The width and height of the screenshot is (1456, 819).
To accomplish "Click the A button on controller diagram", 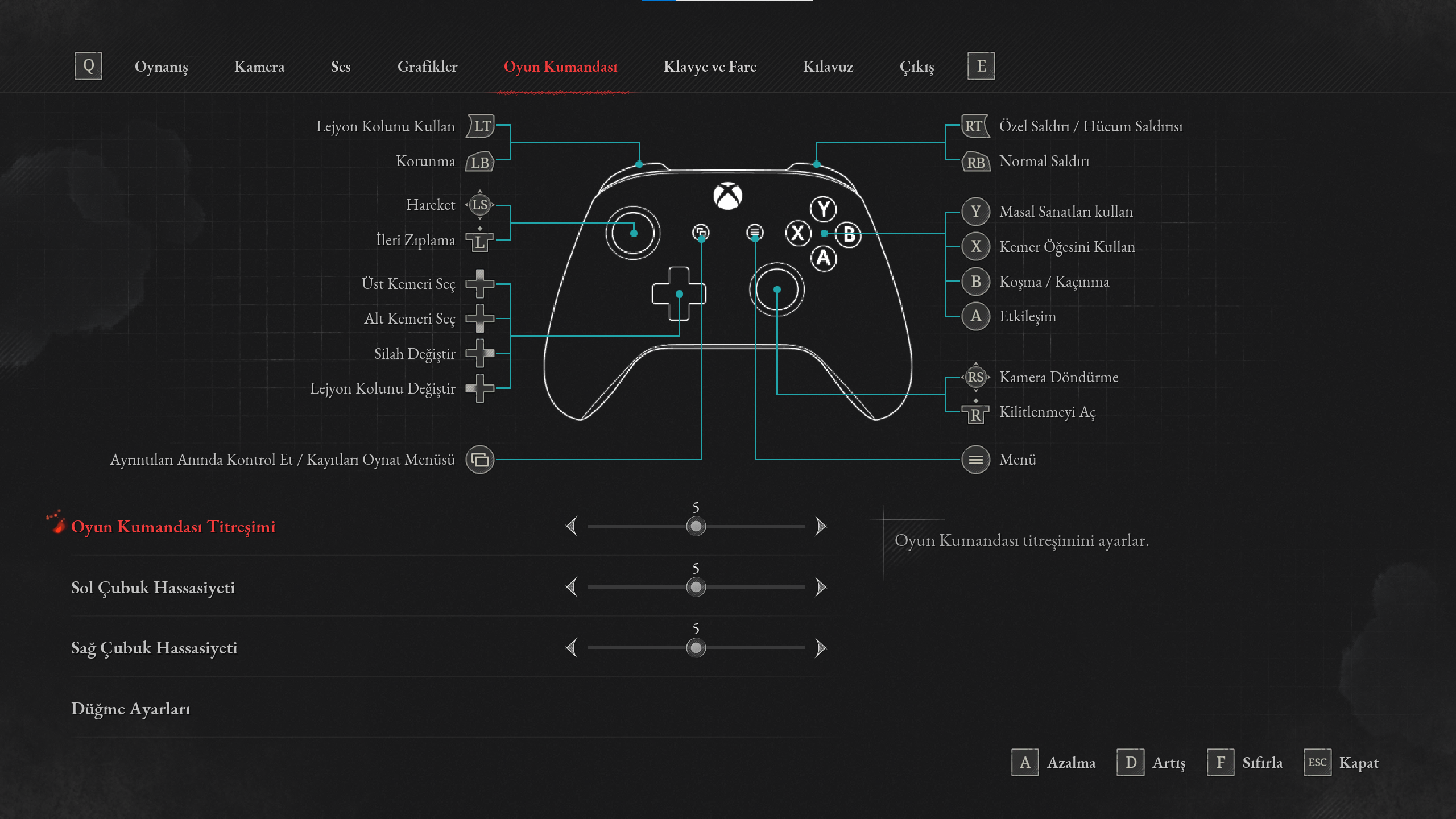I will (823, 258).
